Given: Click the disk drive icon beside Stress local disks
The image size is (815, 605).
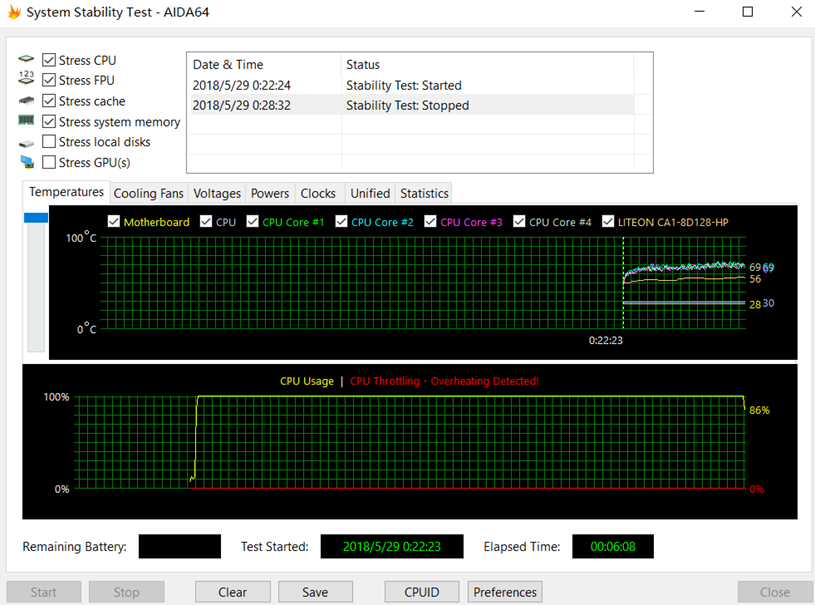Looking at the screenshot, I should point(26,143).
